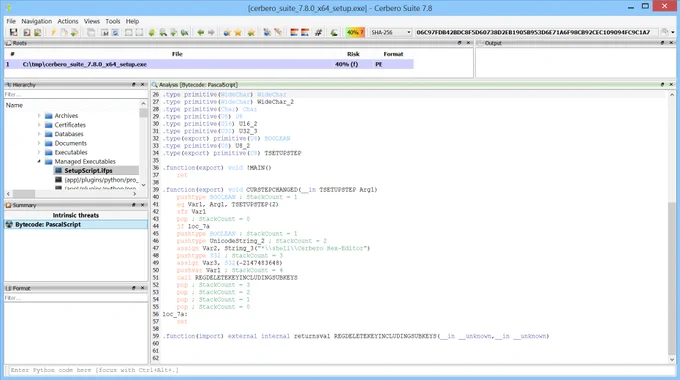Float the Hierarchy panel with its undock icon
The image size is (680, 380).
click(134, 85)
